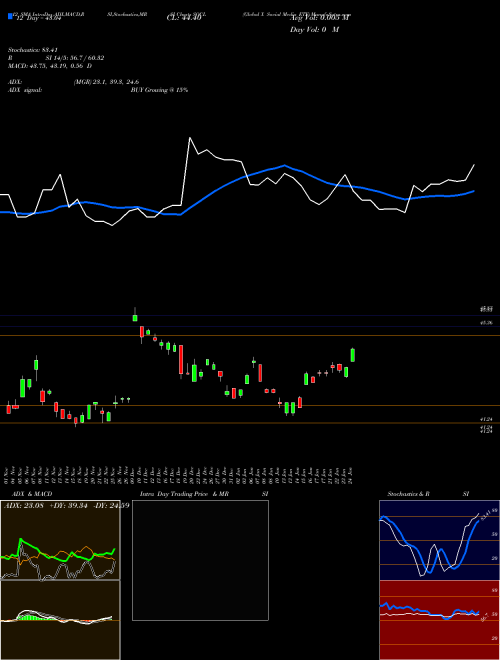Image resolution: width=500 pixels, height=660 pixels.
Task: Open the MACD histogram chart thumbnail
Action: pos(60,620)
